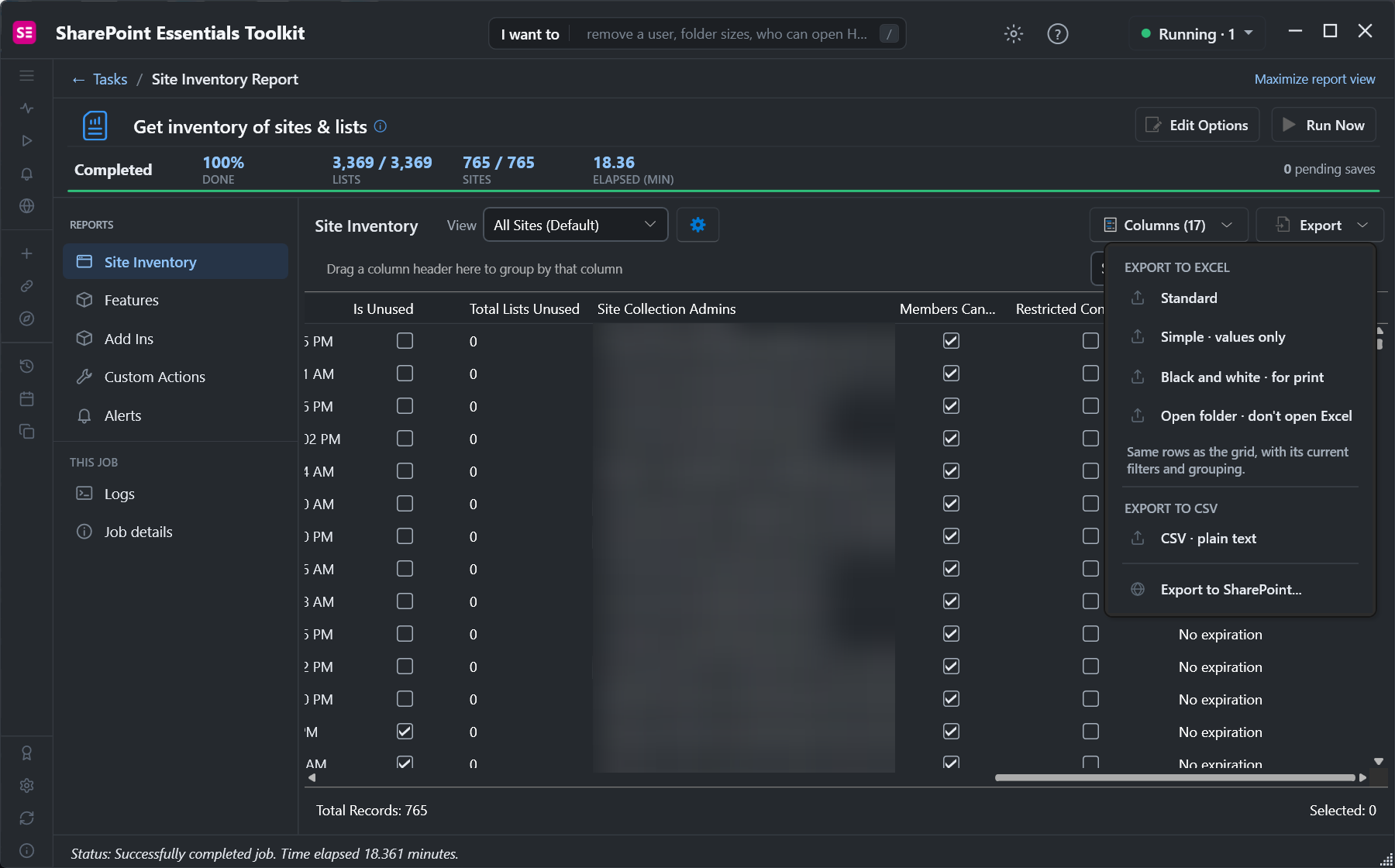This screenshot has width=1395, height=868.
Task: Choose Export to SharePoint... option
Action: point(1240,590)
